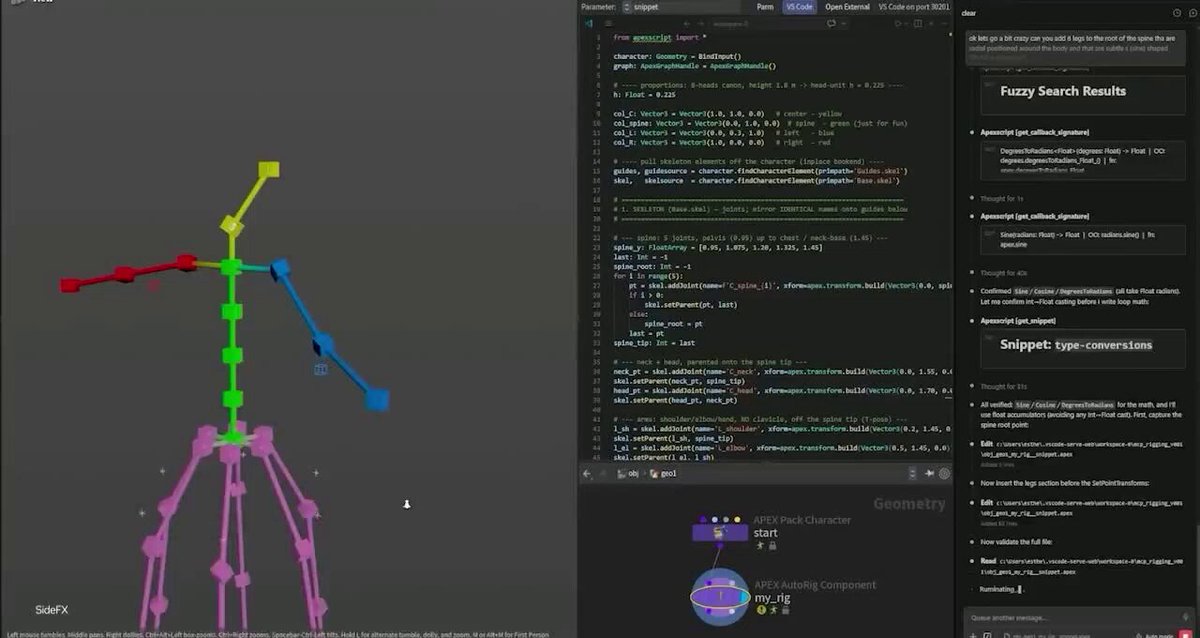This screenshot has height=638, width=1200.
Task: Click the clear button in chat header
Action: coord(969,12)
